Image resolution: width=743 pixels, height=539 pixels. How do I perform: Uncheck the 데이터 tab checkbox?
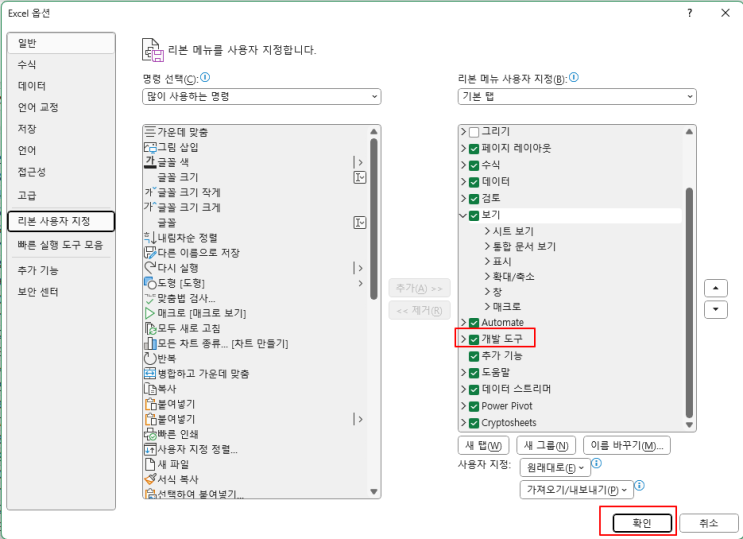point(474,182)
